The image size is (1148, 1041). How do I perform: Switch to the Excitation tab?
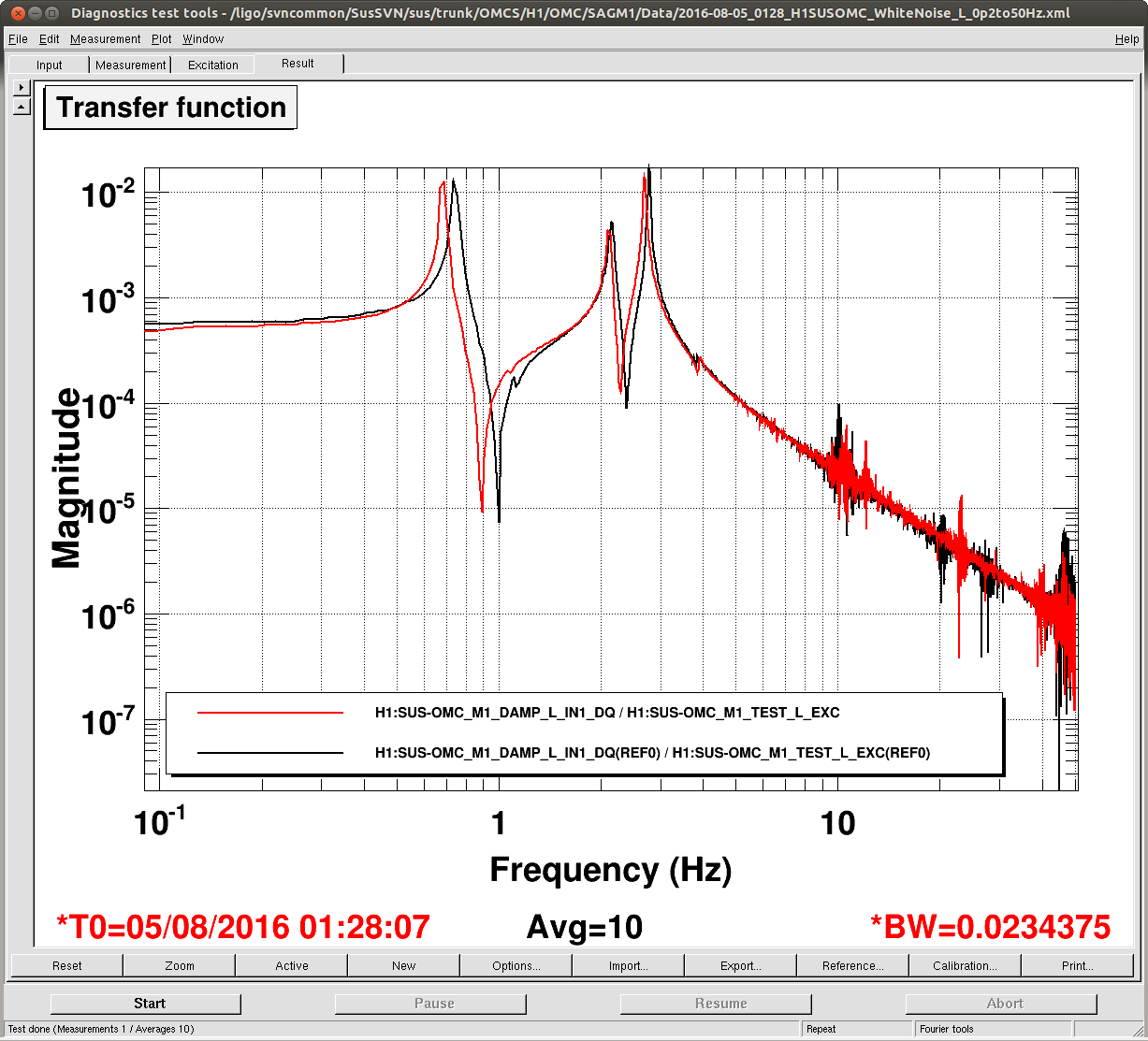click(212, 65)
